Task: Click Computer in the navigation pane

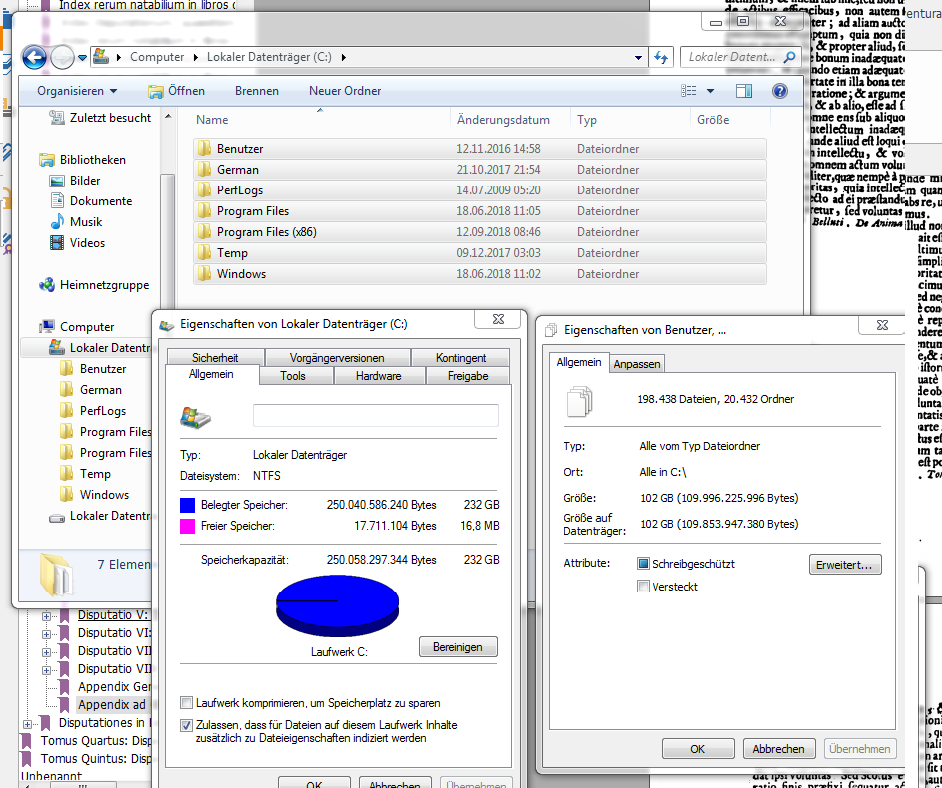Action: coord(87,327)
